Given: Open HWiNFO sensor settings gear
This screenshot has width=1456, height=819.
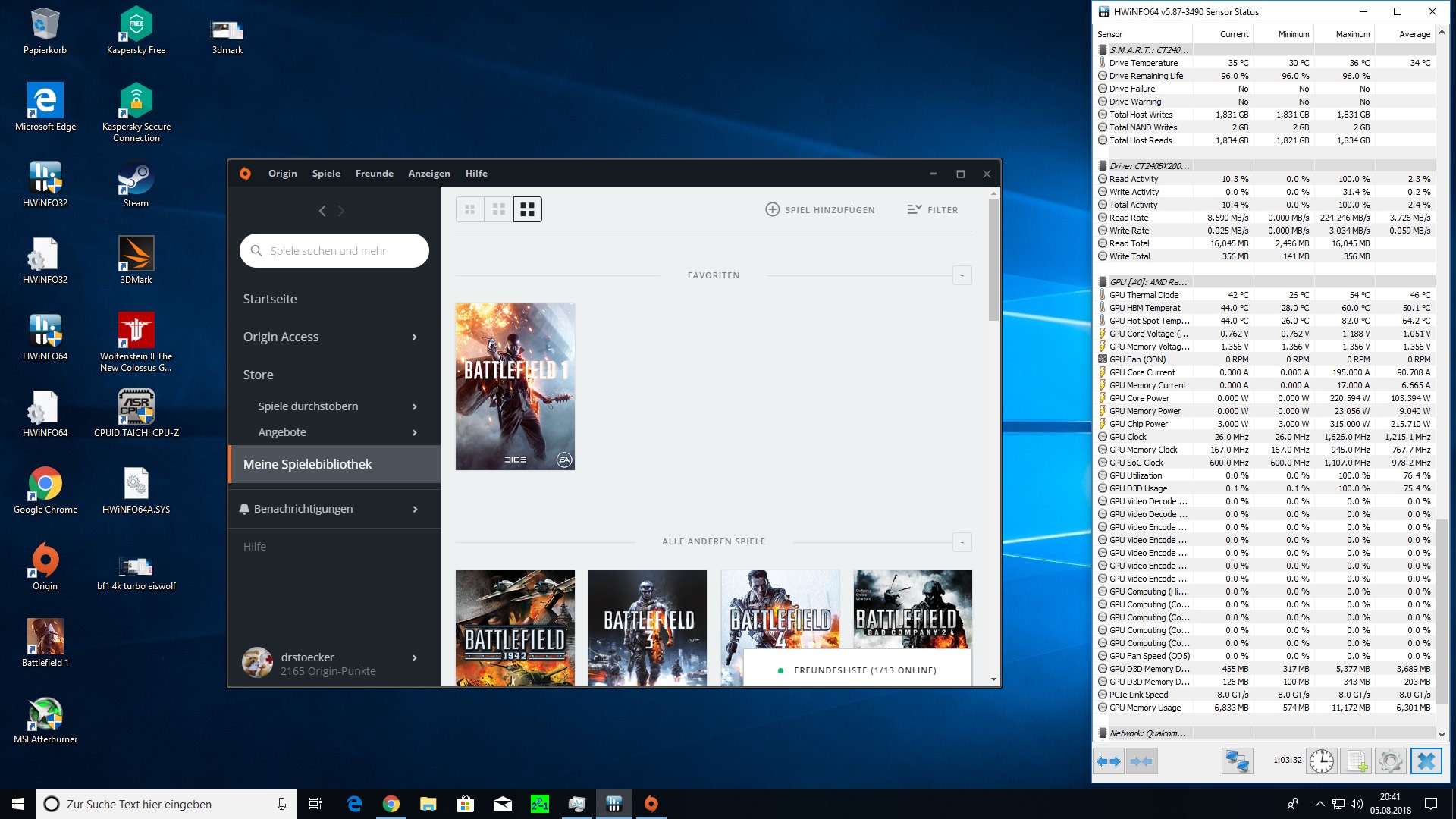Looking at the screenshot, I should click(1391, 761).
